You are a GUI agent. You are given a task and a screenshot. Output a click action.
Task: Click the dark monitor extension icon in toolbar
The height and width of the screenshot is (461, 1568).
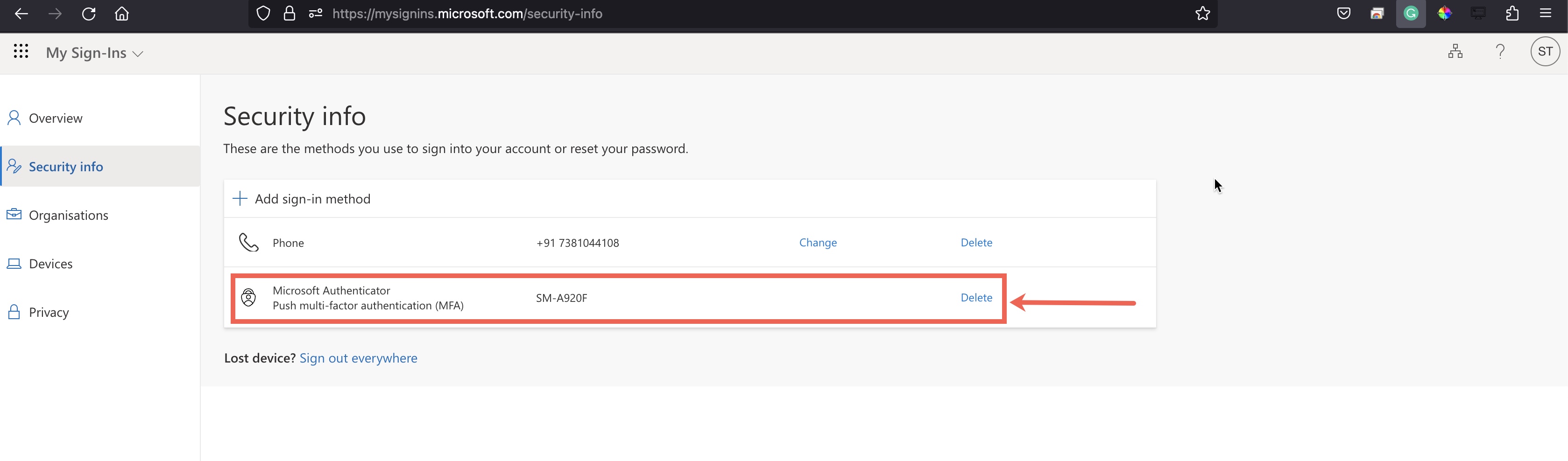point(1478,14)
